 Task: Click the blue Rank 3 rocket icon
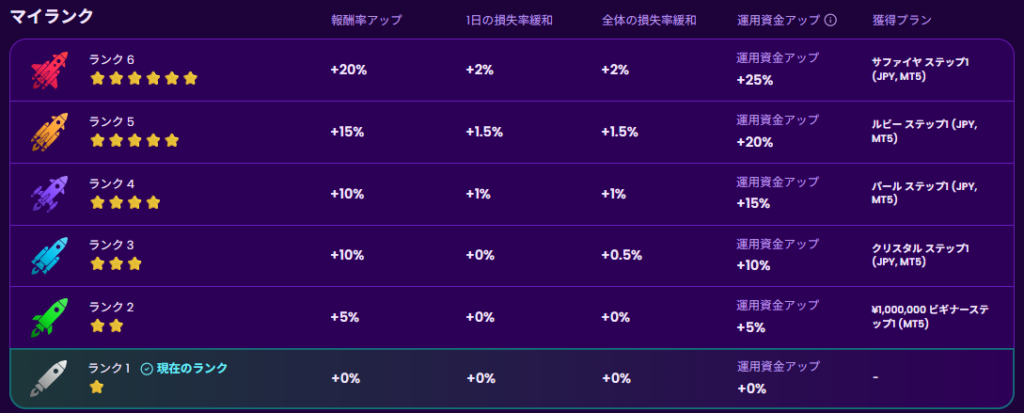[x=49, y=256]
